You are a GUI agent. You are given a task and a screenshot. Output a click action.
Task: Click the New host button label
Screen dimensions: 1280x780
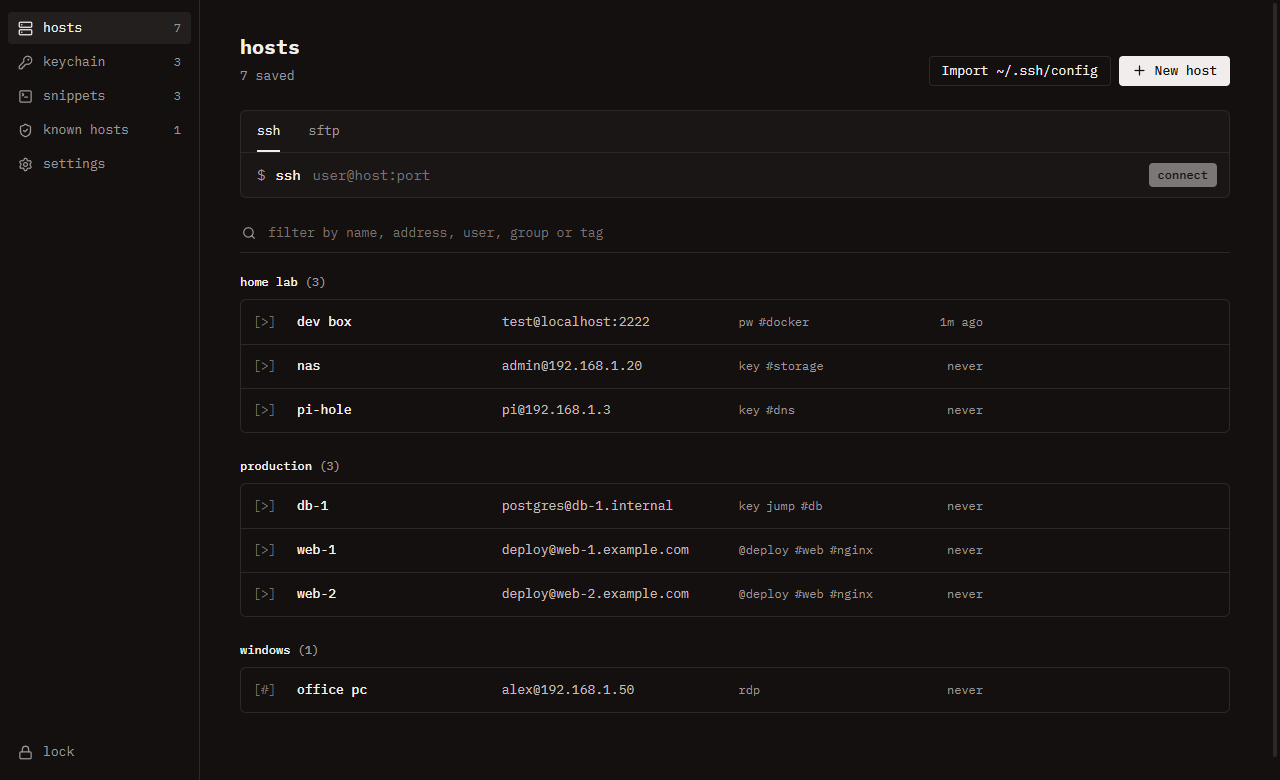click(x=1185, y=71)
